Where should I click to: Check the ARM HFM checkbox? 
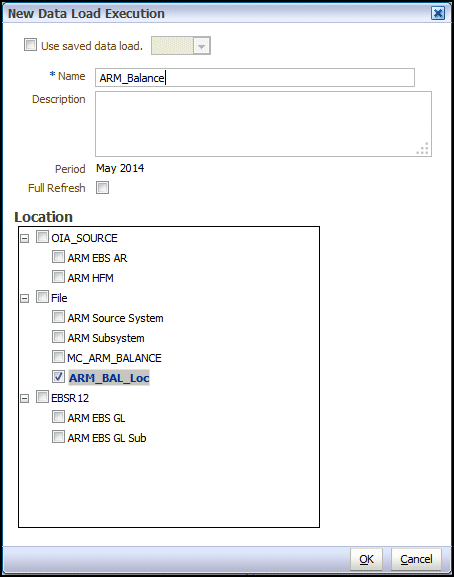[58, 276]
